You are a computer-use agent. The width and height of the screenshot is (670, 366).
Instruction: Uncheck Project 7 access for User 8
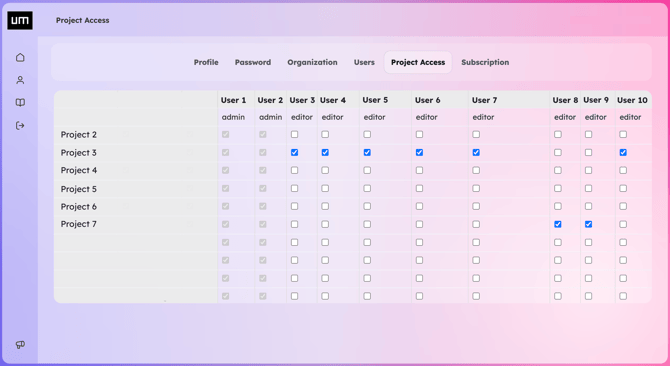tap(558, 224)
